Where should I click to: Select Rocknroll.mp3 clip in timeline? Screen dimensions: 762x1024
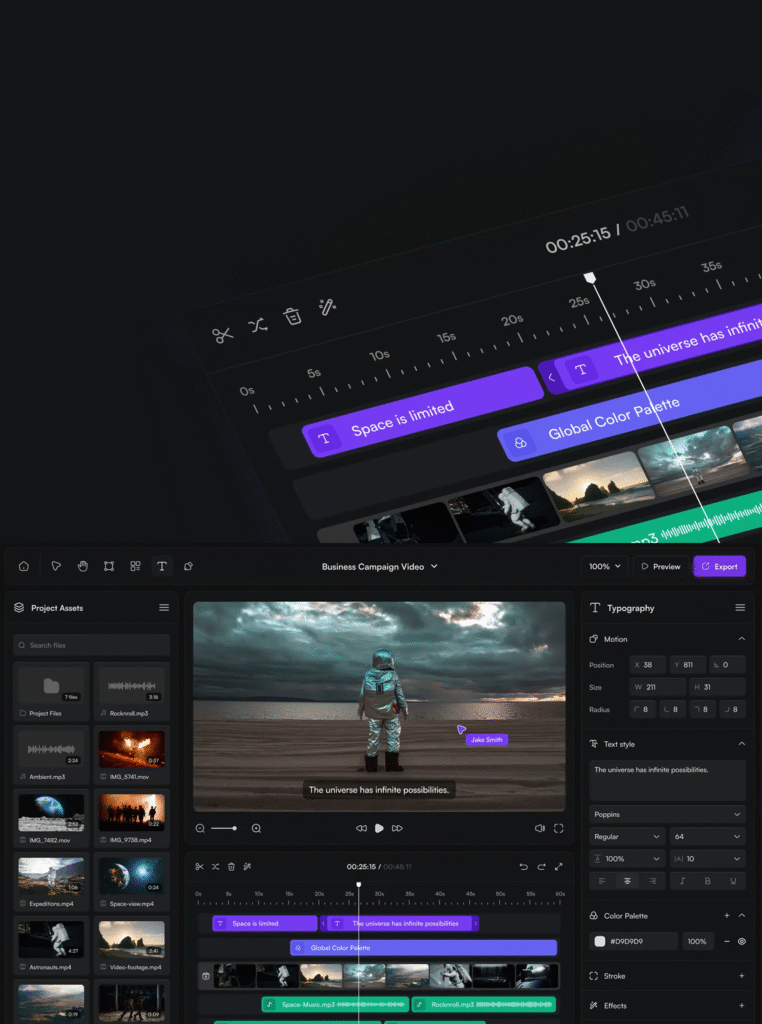tap(484, 1004)
